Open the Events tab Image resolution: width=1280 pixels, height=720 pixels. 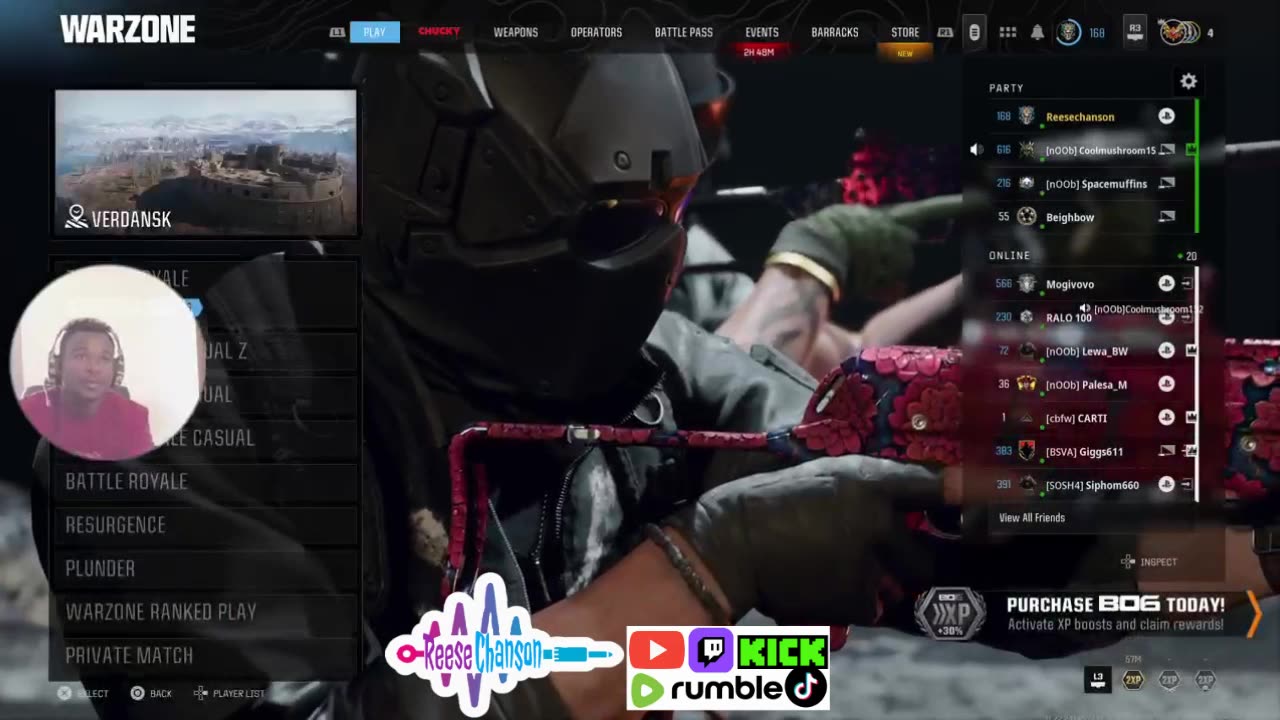pyautogui.click(x=762, y=33)
